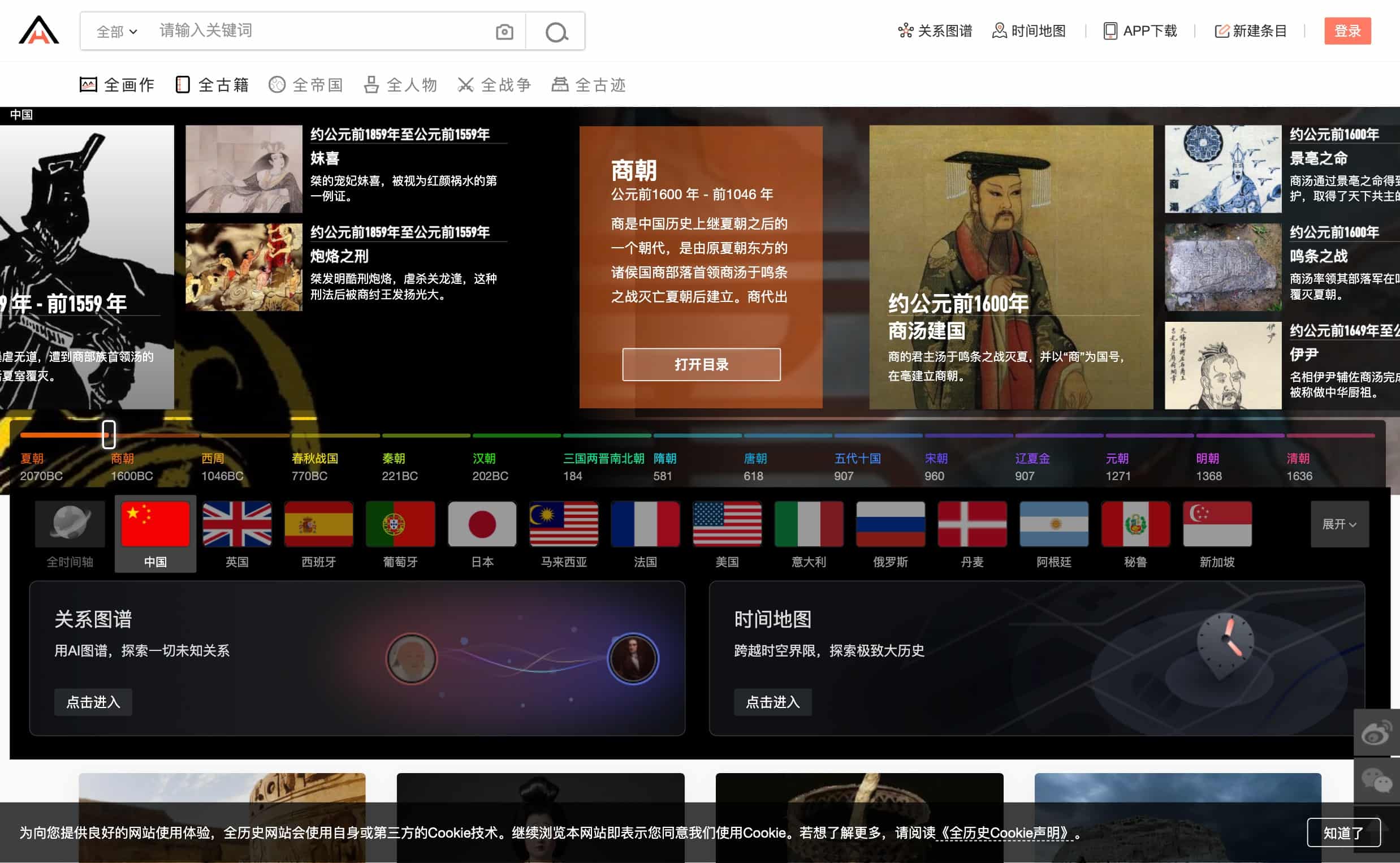
Task: Click the Weibo share icon
Action: coord(1377,732)
